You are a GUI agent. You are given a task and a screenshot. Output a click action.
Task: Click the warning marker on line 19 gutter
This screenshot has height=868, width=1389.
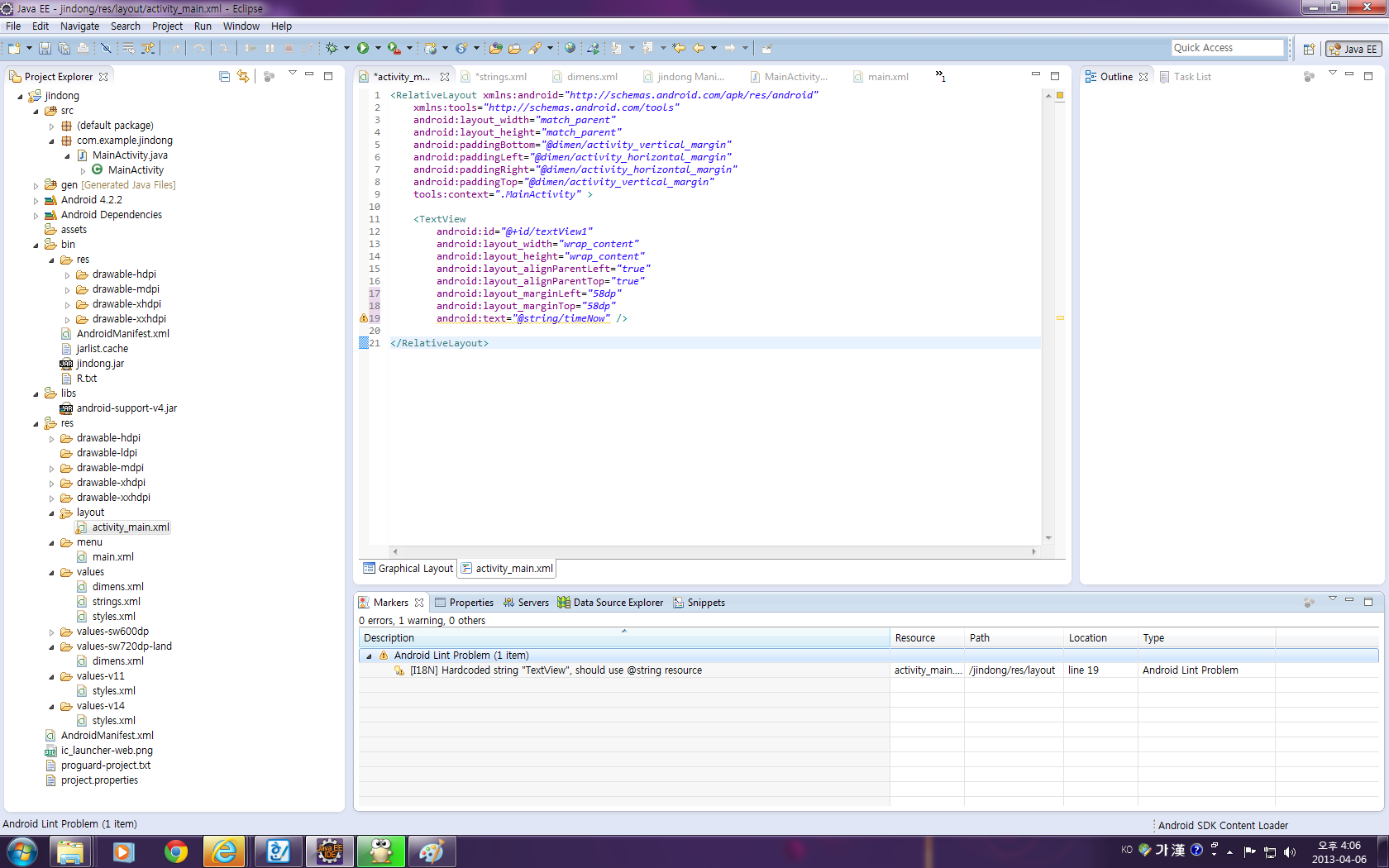pos(364,318)
